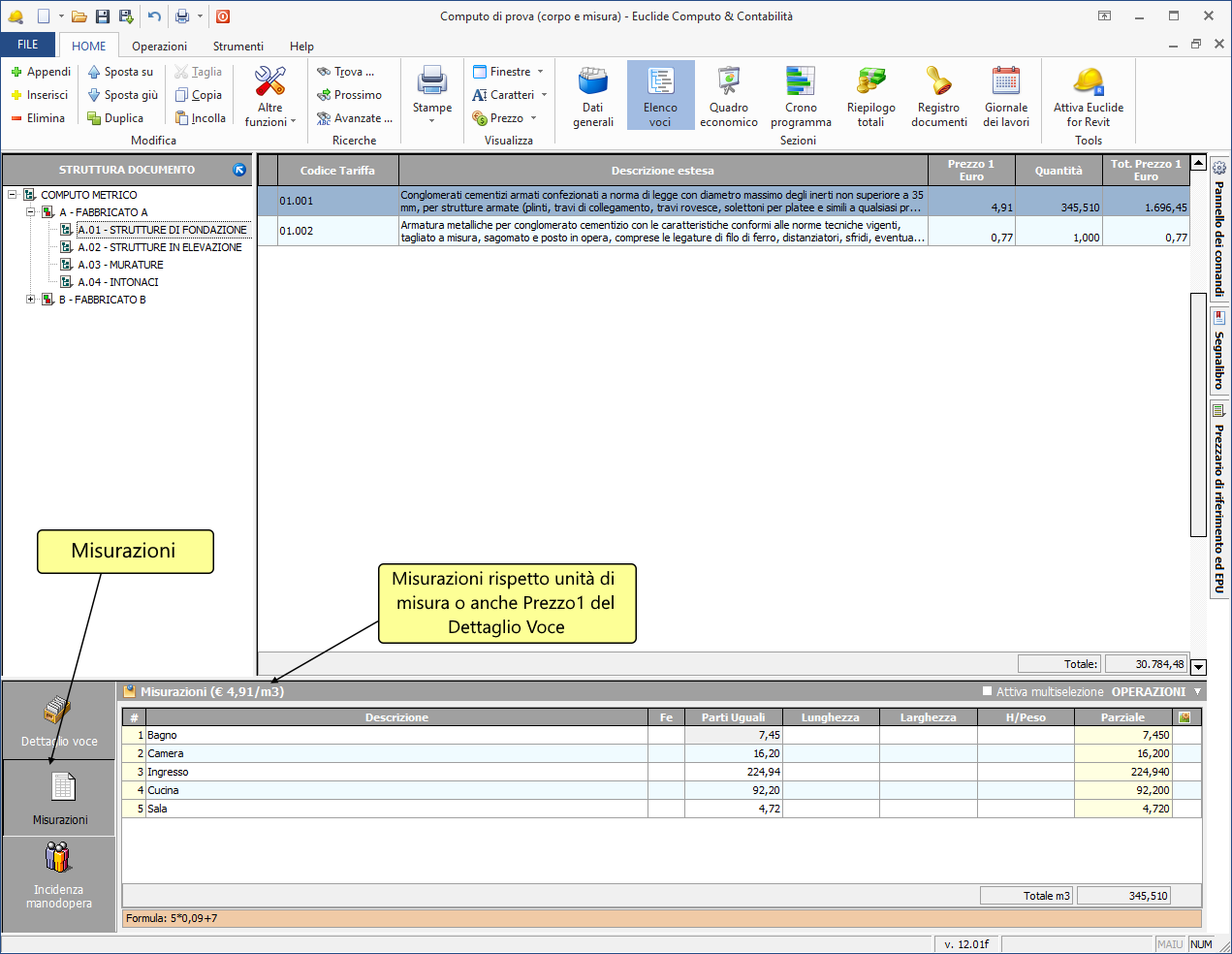The height and width of the screenshot is (954, 1232).
Task: Open the Dati generali section
Action: tap(592, 96)
